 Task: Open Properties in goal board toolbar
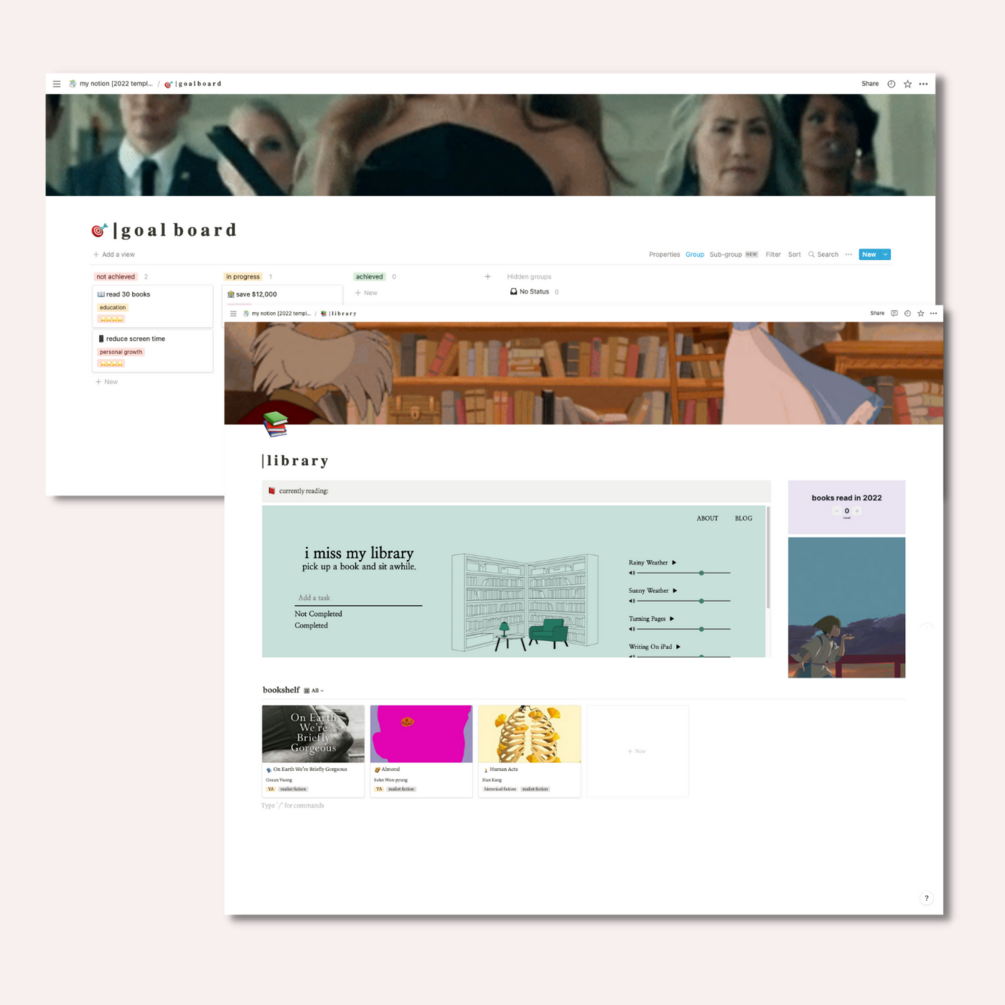pos(664,254)
